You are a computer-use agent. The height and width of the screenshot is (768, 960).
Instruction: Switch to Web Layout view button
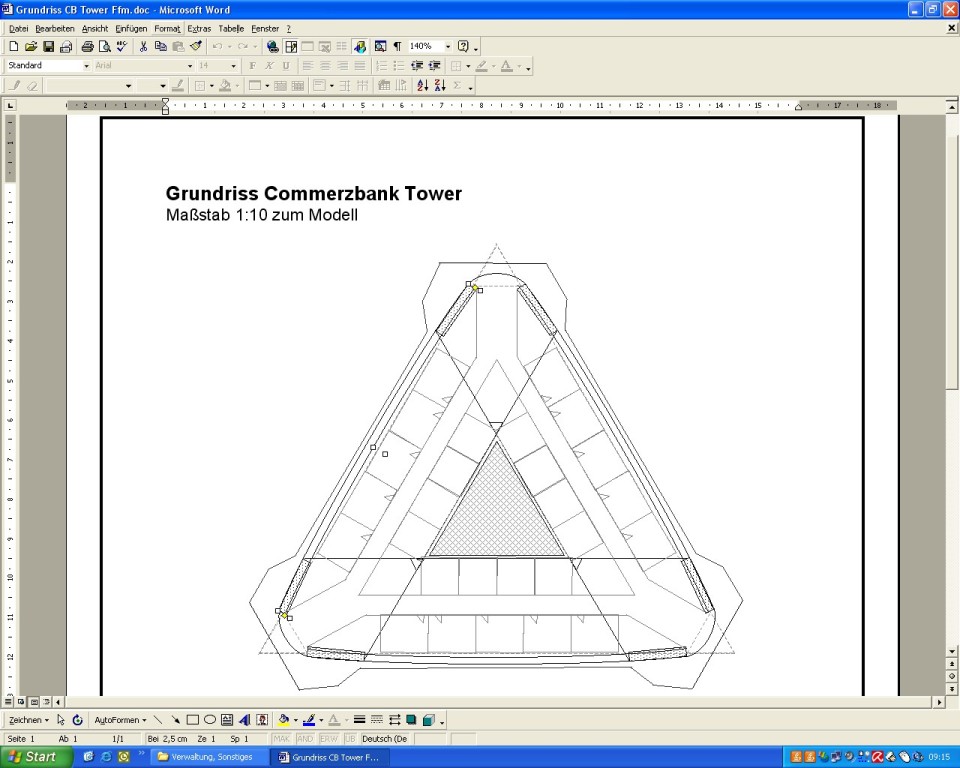pyautogui.click(x=21, y=702)
